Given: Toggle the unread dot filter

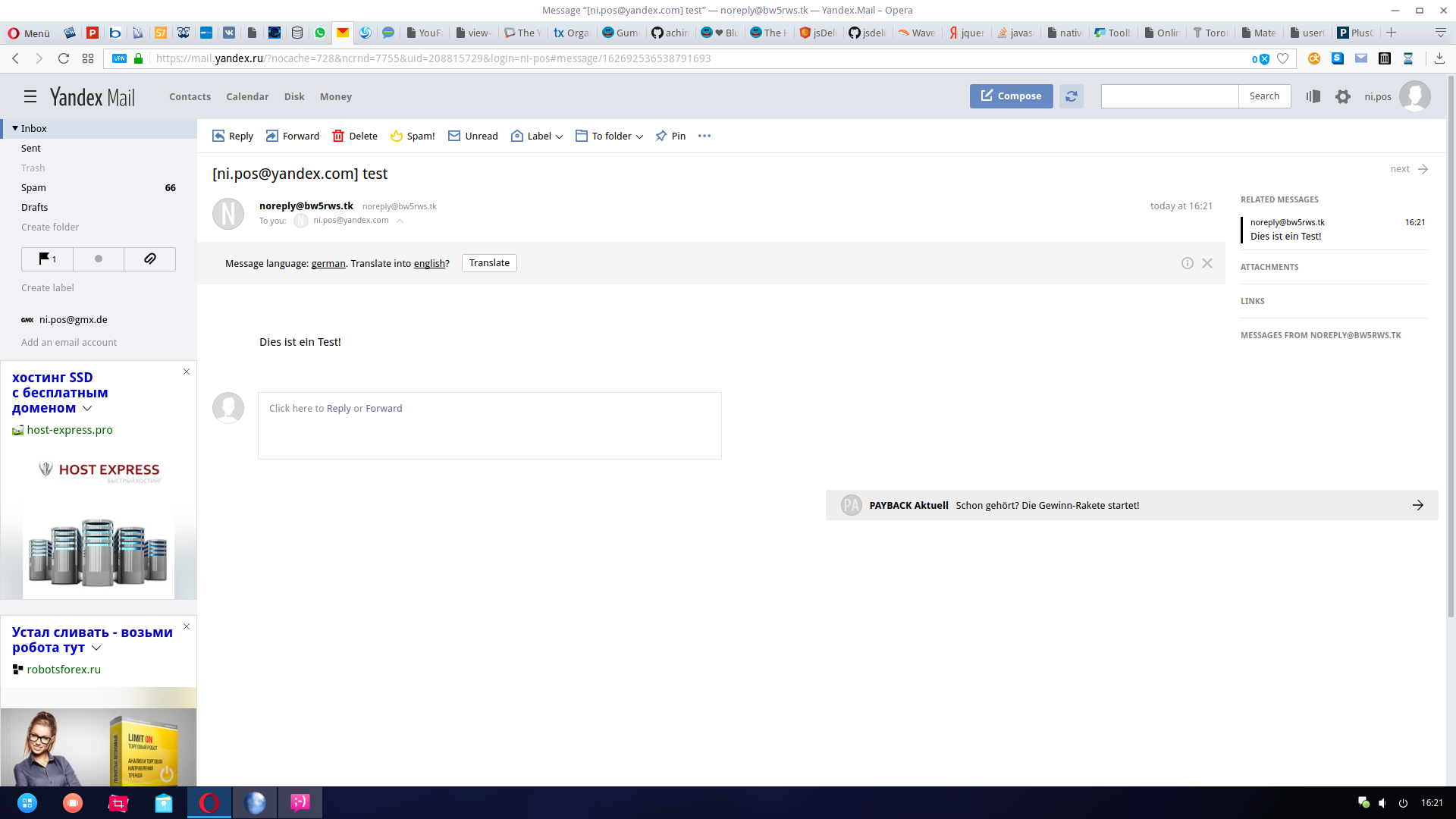Looking at the screenshot, I should 99,259.
